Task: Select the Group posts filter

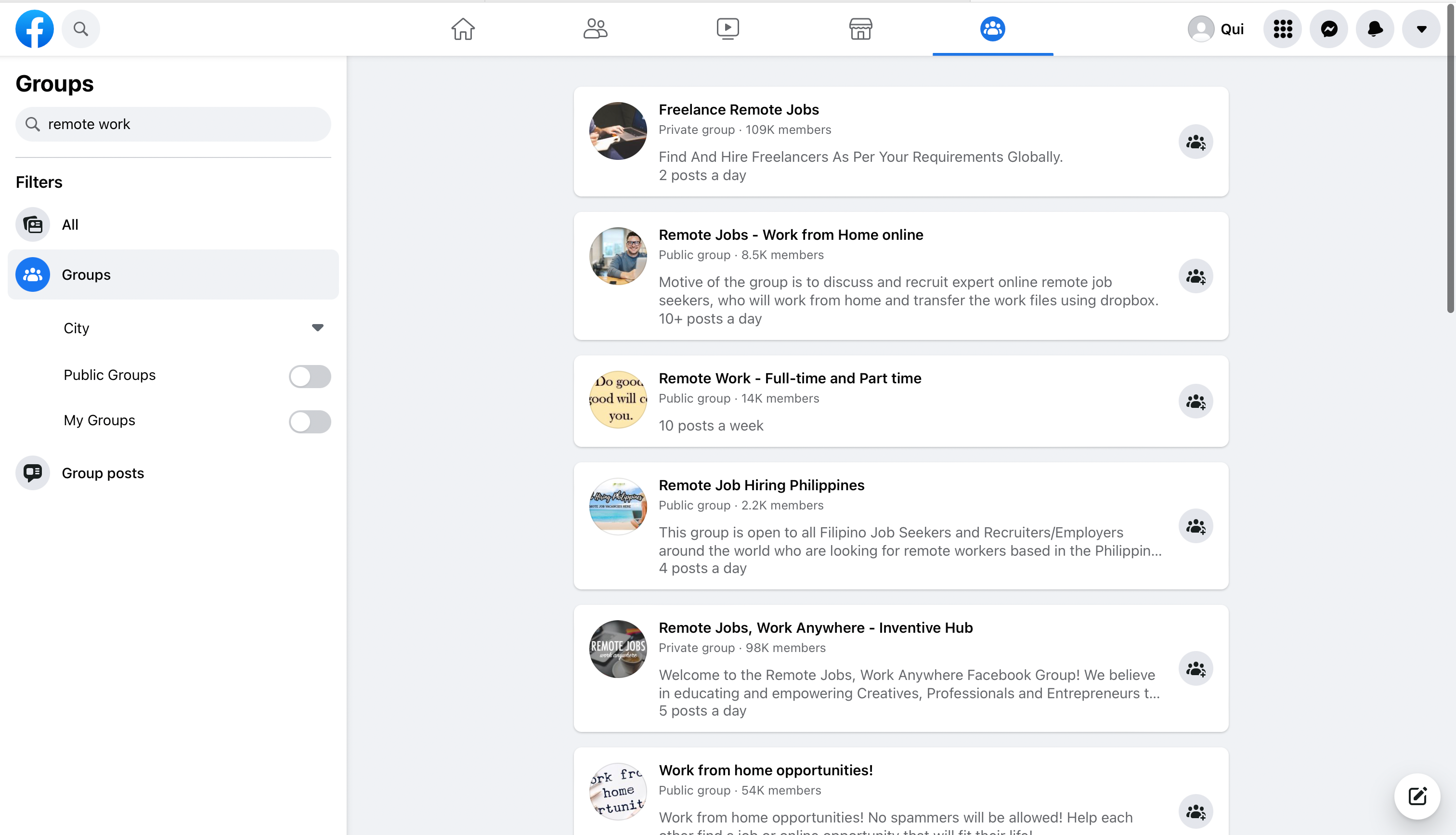Action: coord(103,473)
